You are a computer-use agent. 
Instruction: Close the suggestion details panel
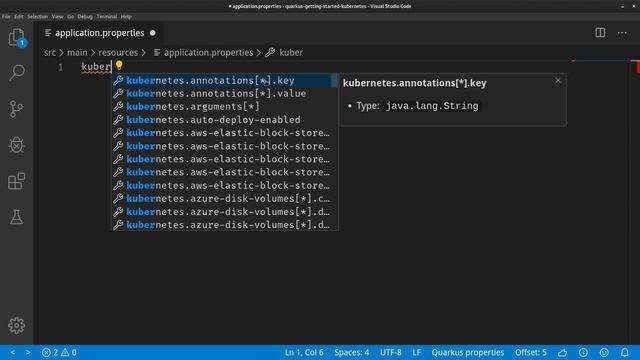click(x=558, y=80)
